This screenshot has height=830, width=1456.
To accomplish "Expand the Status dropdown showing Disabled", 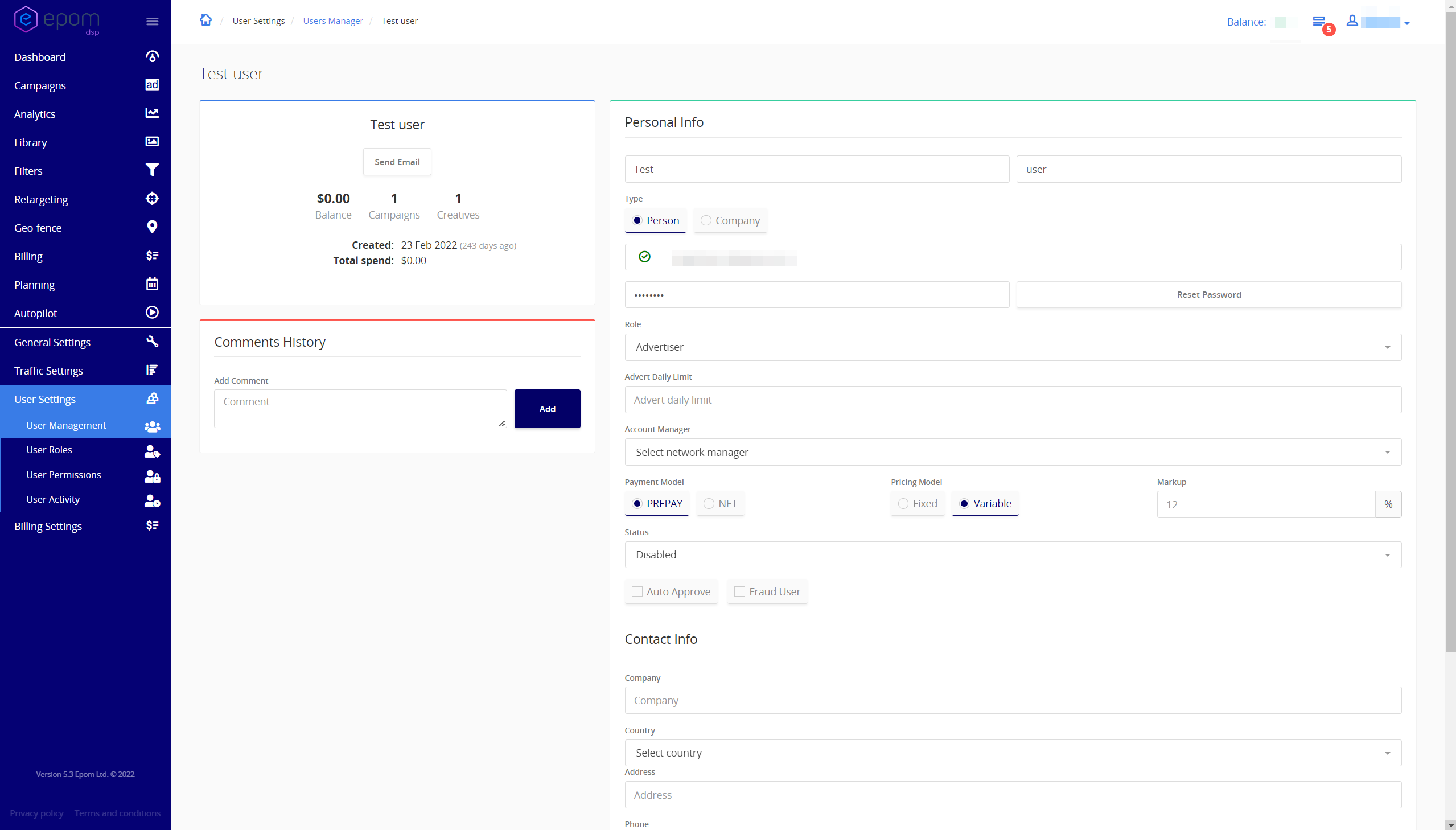I will pyautogui.click(x=1012, y=554).
